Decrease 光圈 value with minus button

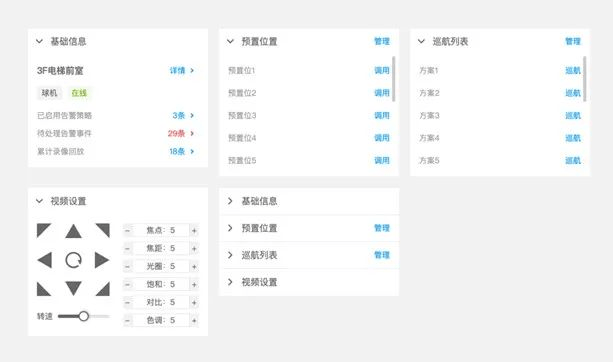click(127, 267)
